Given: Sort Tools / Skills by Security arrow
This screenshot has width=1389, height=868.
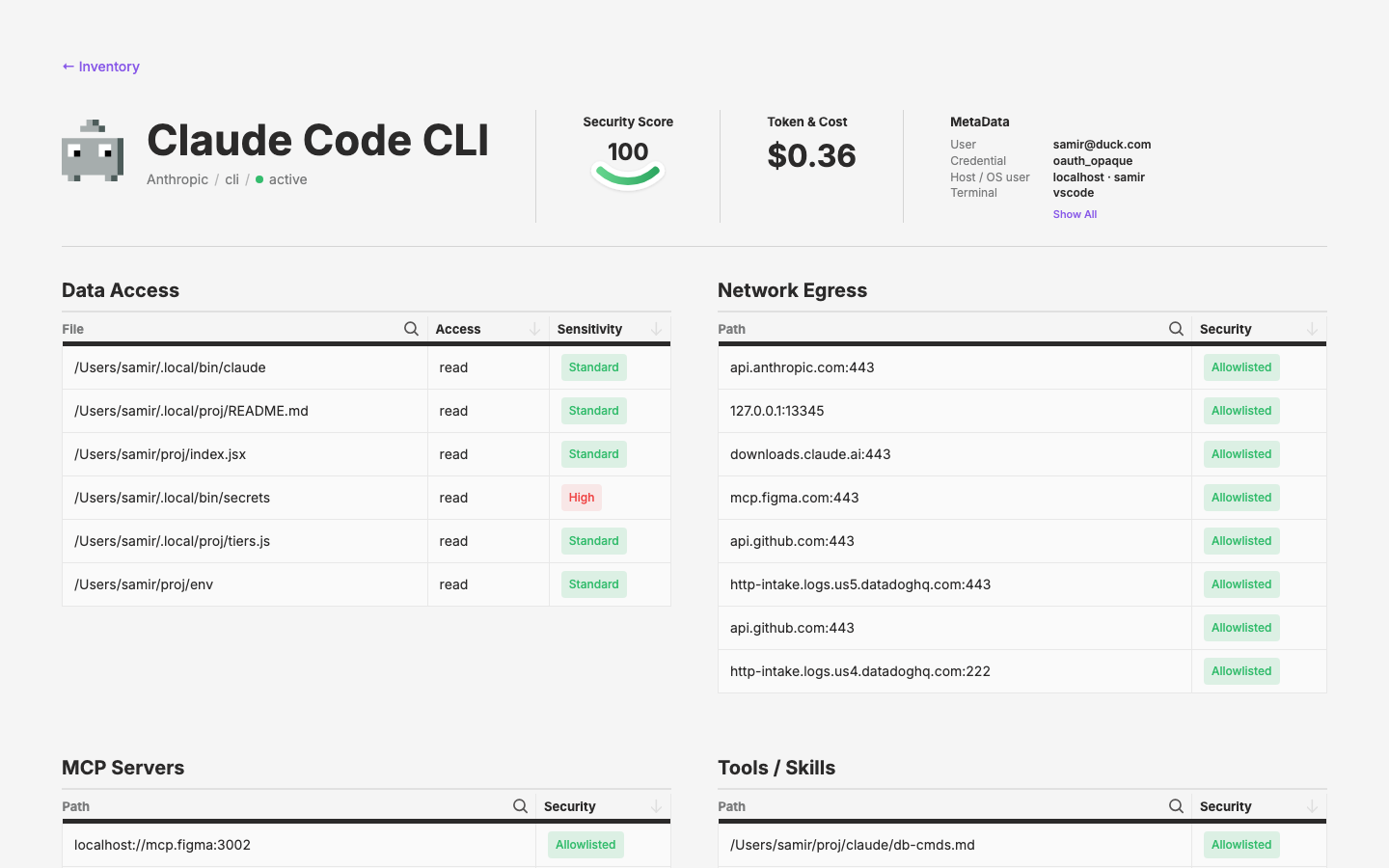Looking at the screenshot, I should [1312, 806].
